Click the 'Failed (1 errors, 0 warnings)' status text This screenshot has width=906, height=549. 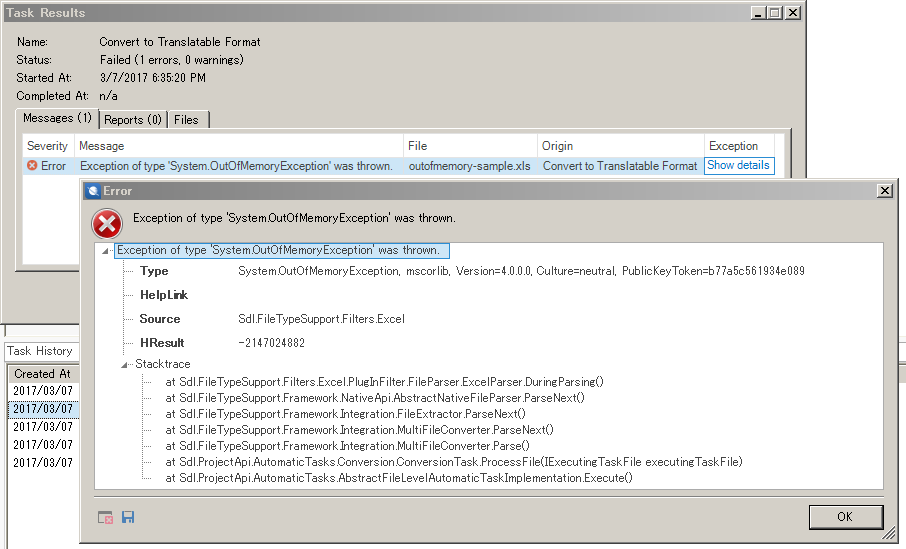tap(172, 60)
